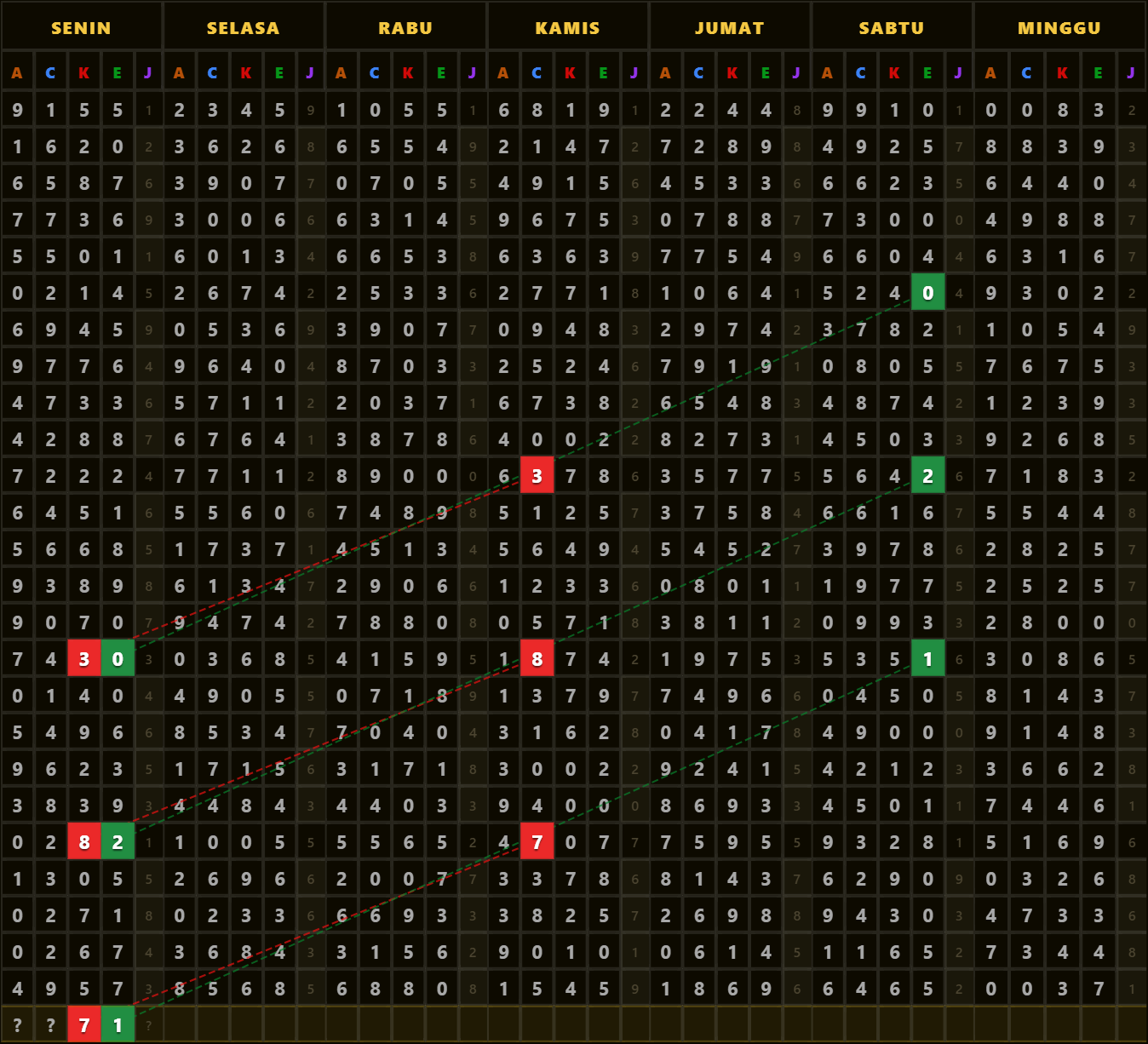Viewport: 1148px width, 1044px height.
Task: Select green highlighted 0 in SABTU row 5240
Action: pos(927,293)
